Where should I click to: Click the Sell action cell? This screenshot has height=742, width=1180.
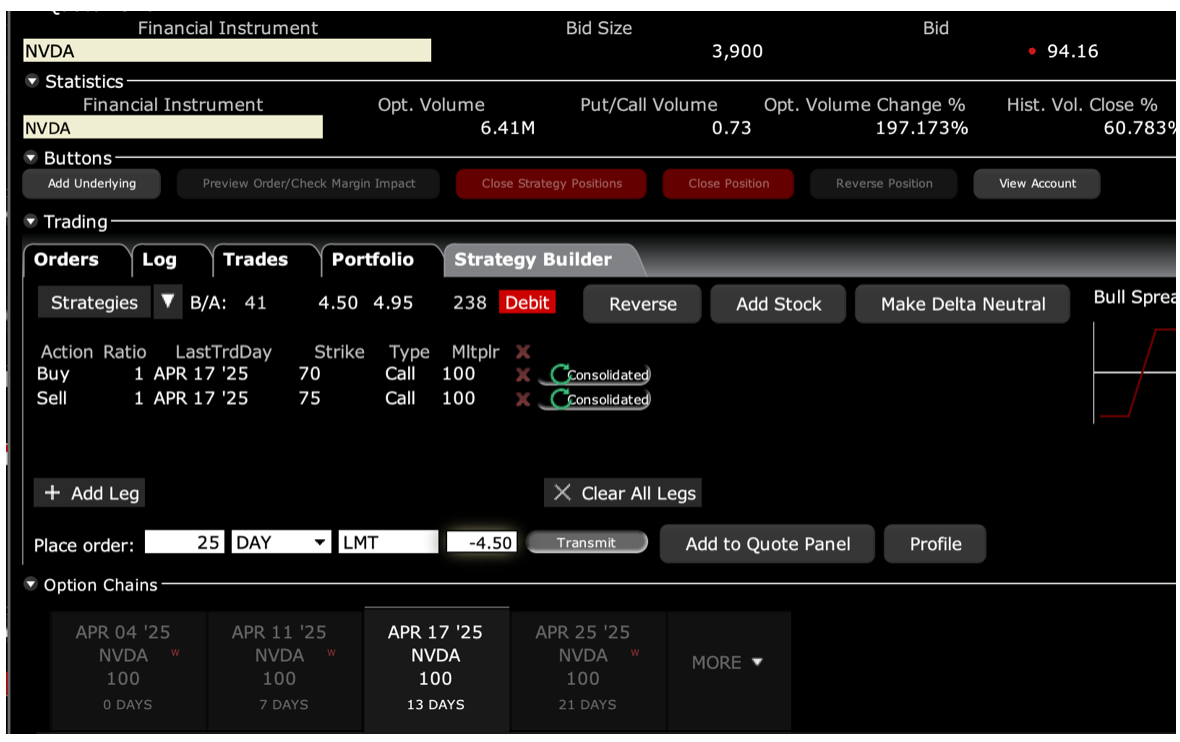(x=51, y=399)
